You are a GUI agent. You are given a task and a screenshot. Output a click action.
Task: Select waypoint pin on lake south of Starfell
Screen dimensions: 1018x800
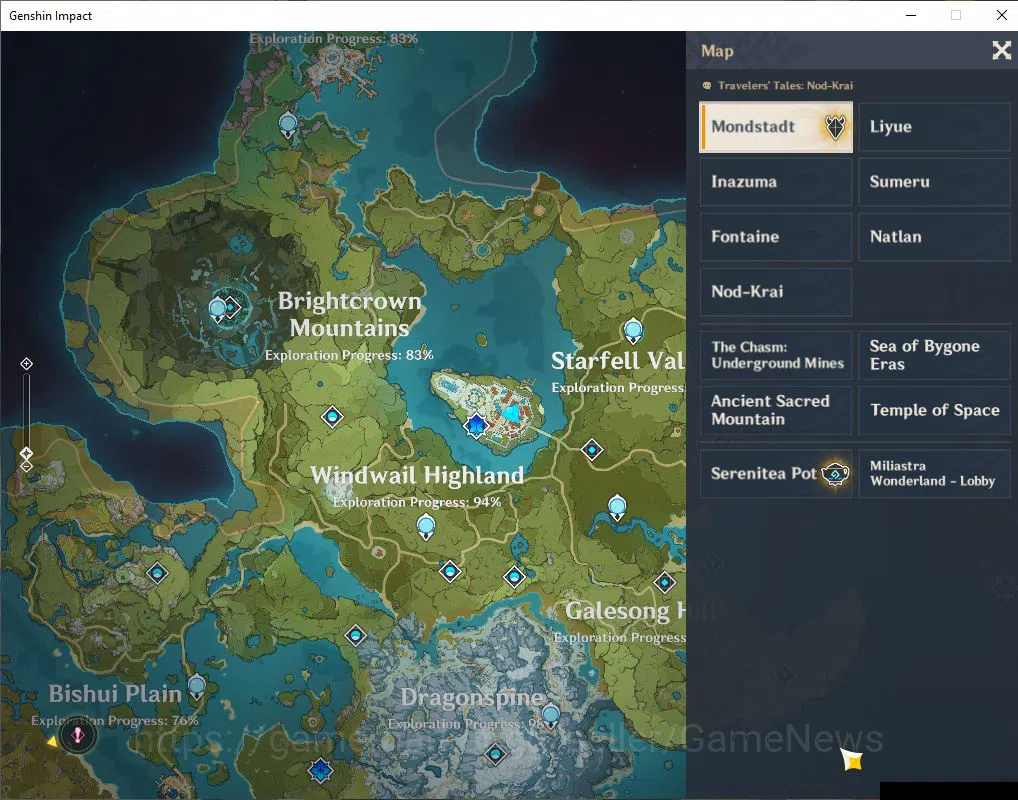coord(617,507)
